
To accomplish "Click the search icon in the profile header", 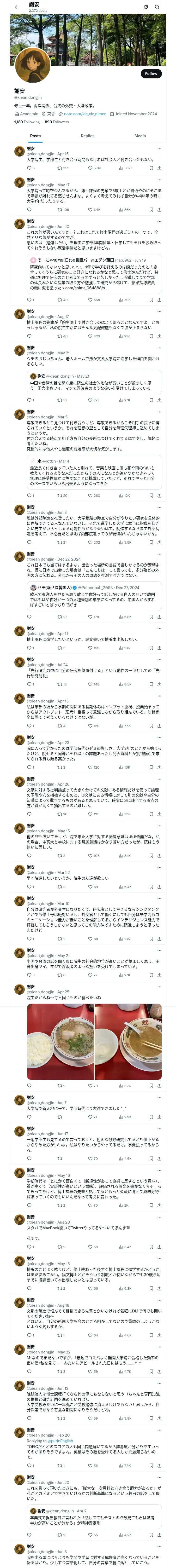I will click(x=157, y=7).
